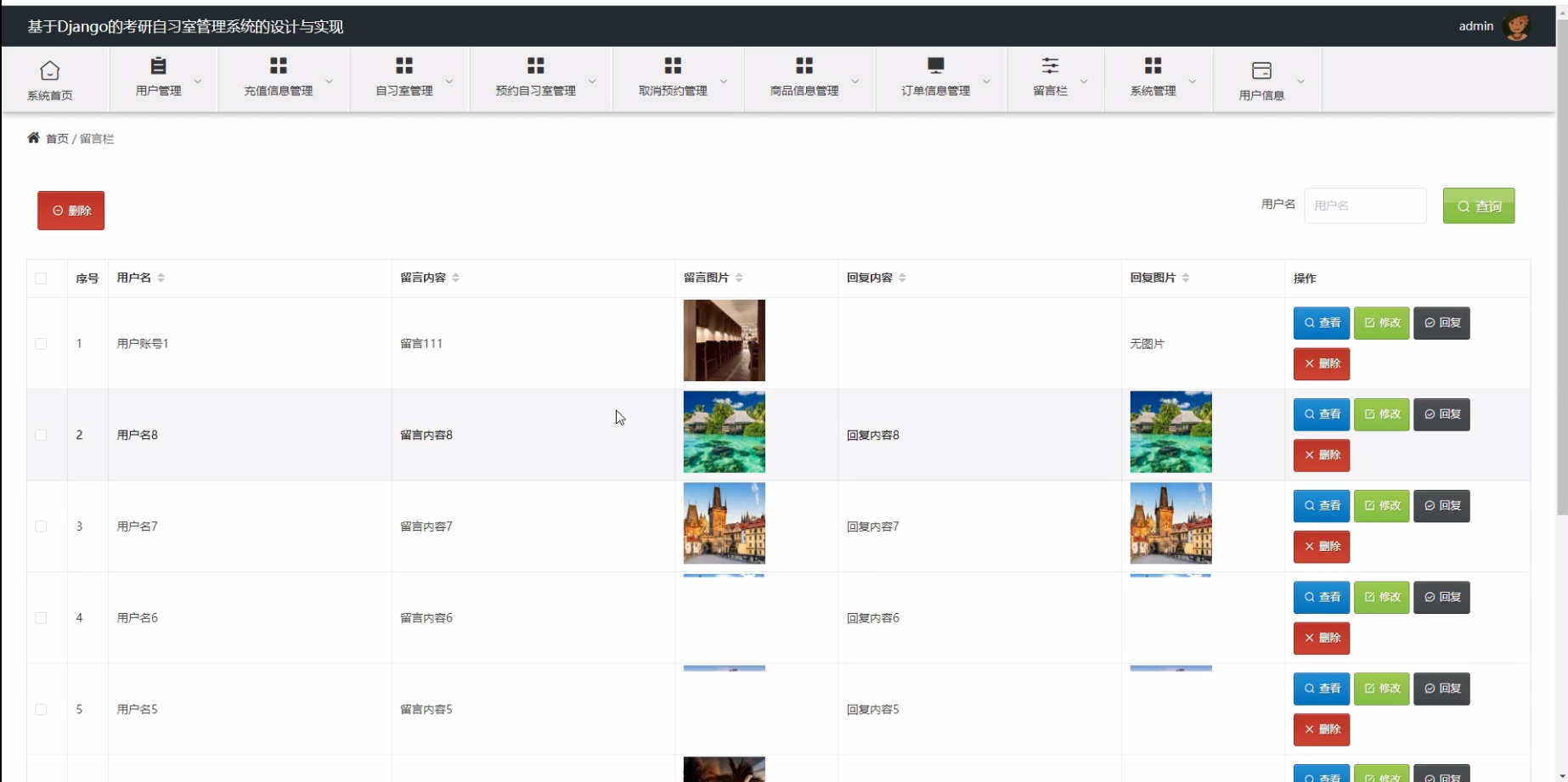Expand the 系统管理 dropdown arrow
This screenshot has width=1568, height=782.
[x=1193, y=82]
